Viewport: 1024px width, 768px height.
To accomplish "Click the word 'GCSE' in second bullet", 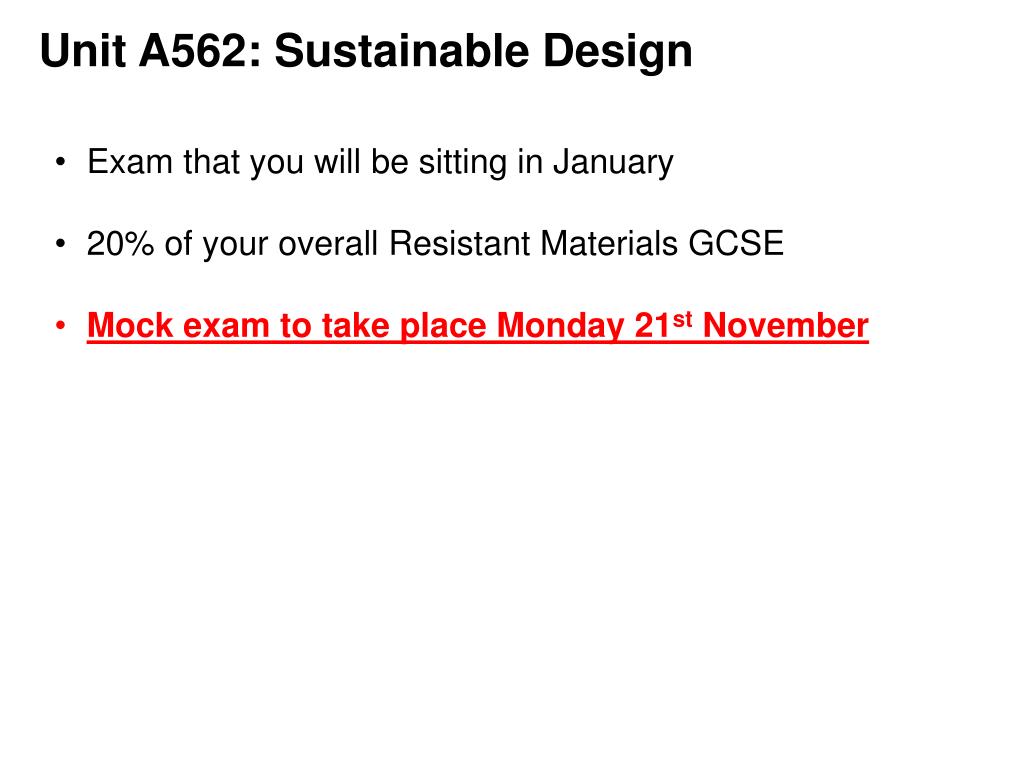I will [736, 244].
